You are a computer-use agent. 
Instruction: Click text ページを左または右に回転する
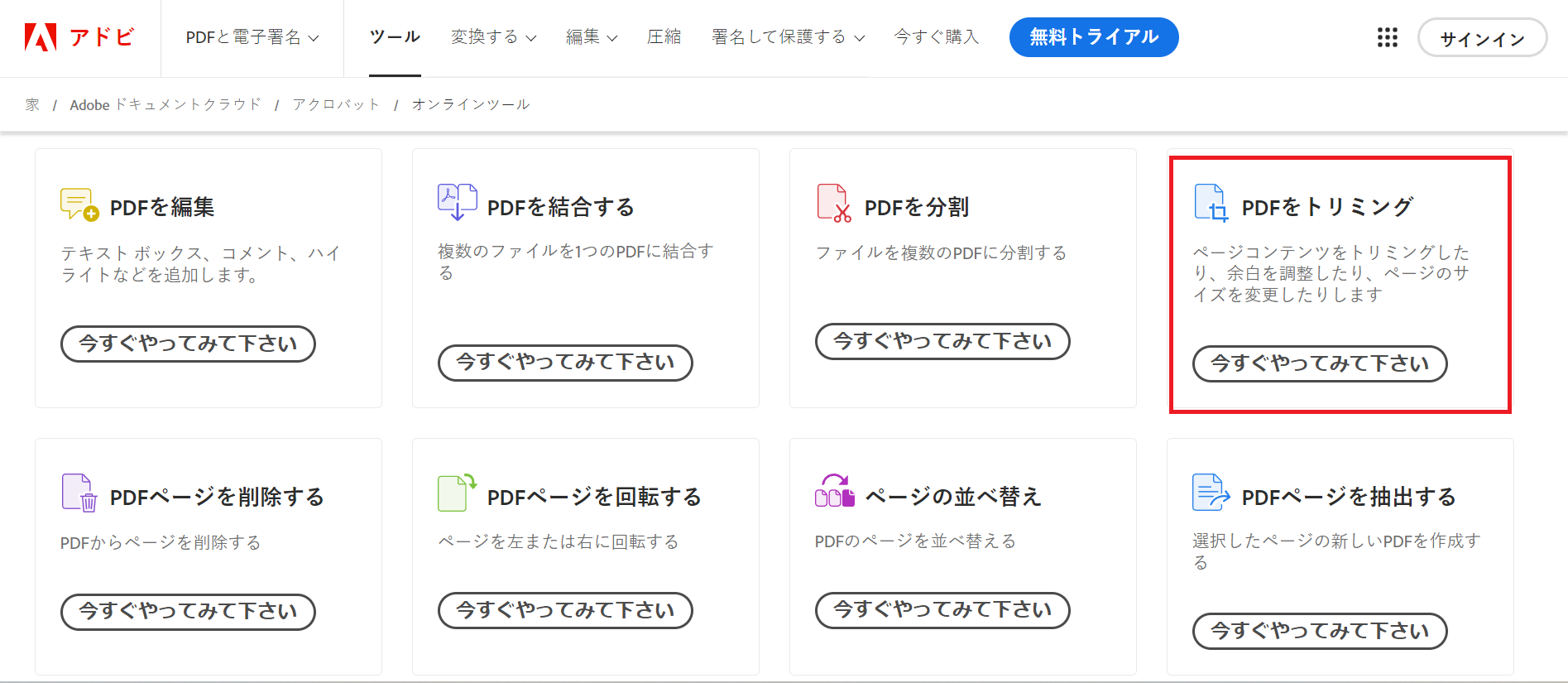(559, 541)
